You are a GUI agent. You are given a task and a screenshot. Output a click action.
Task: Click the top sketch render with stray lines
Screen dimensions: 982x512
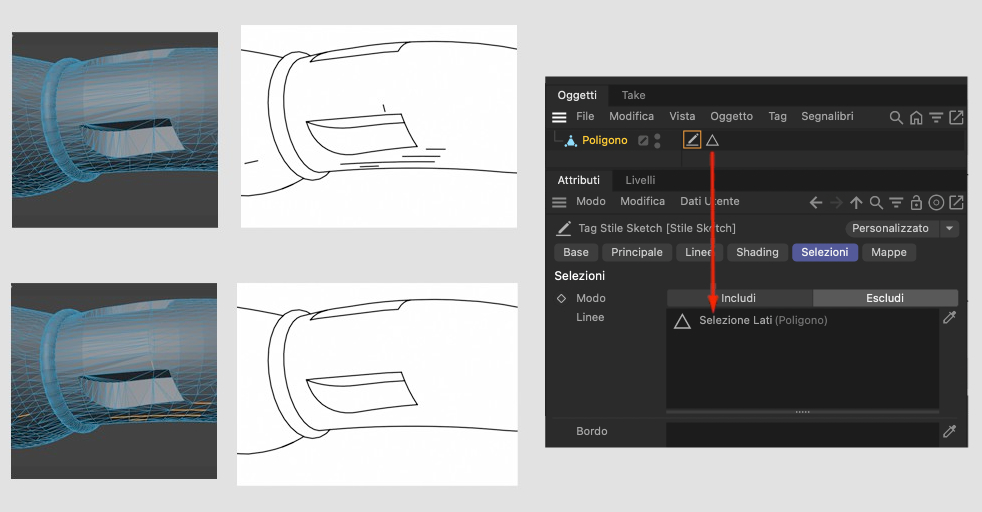coord(379,126)
